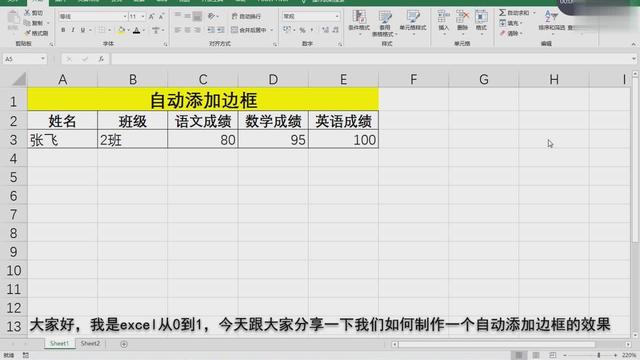This screenshot has width=640, height=360.
Task: Align text left in the ribbon
Action: pyautogui.click(x=178, y=30)
